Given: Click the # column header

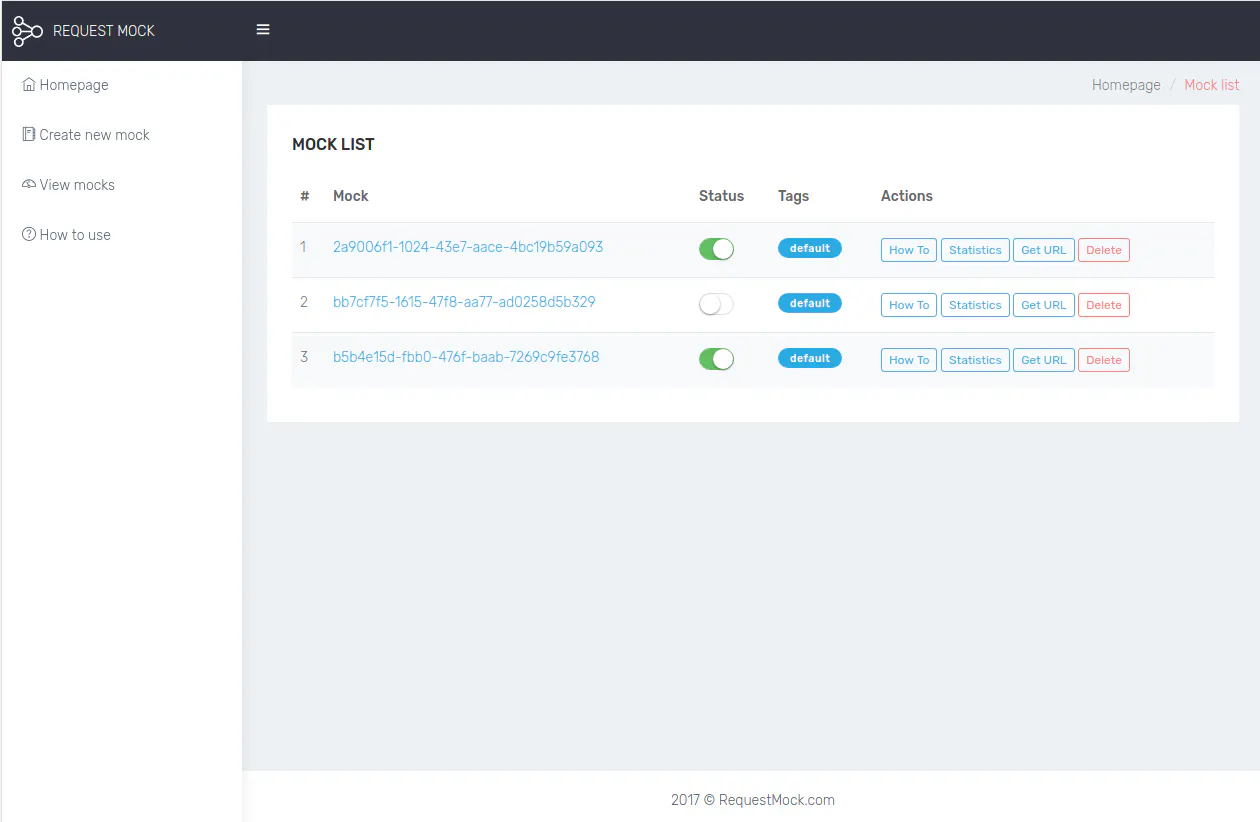Looking at the screenshot, I should 305,196.
